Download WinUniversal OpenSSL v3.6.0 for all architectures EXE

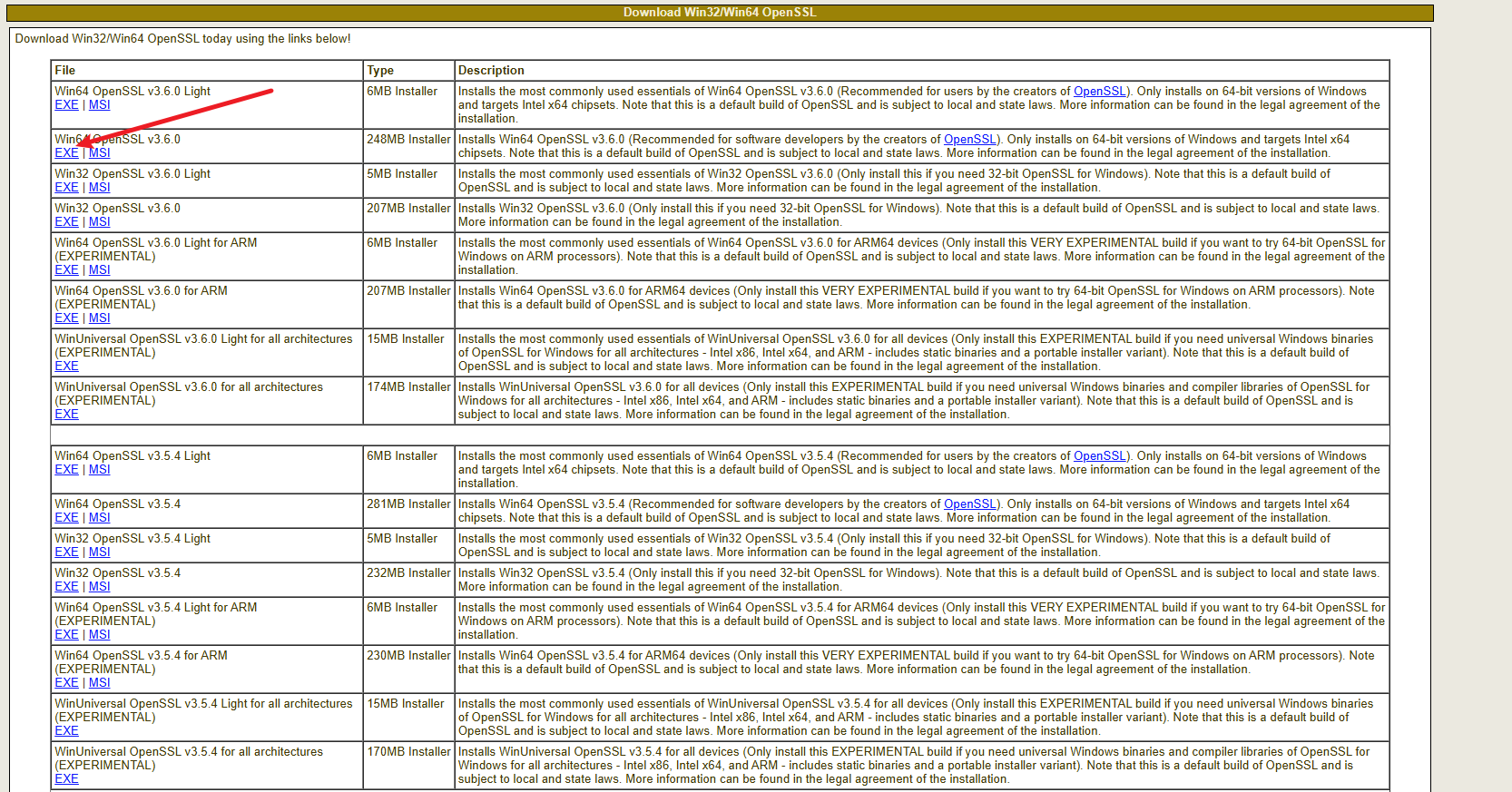pos(66,415)
